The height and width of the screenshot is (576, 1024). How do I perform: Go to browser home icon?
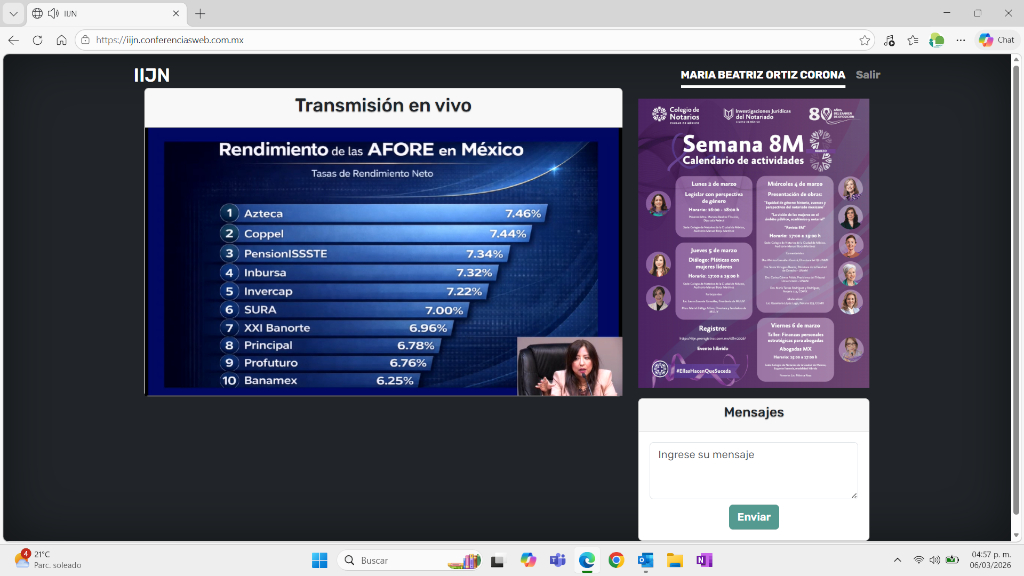click(x=61, y=40)
